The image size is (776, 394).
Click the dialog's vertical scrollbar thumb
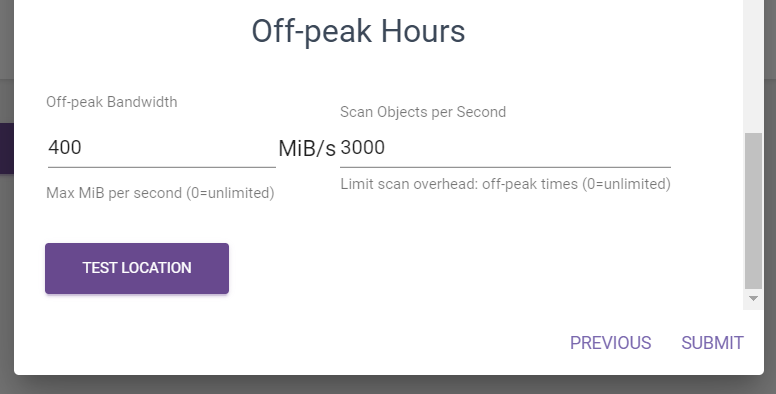coord(753,210)
